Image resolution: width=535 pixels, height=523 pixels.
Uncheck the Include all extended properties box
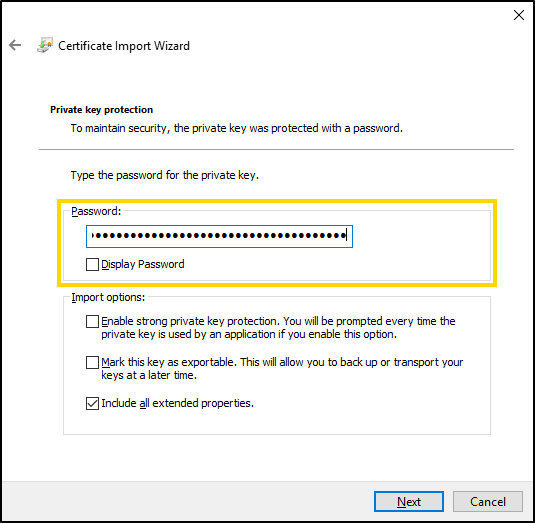[92, 403]
